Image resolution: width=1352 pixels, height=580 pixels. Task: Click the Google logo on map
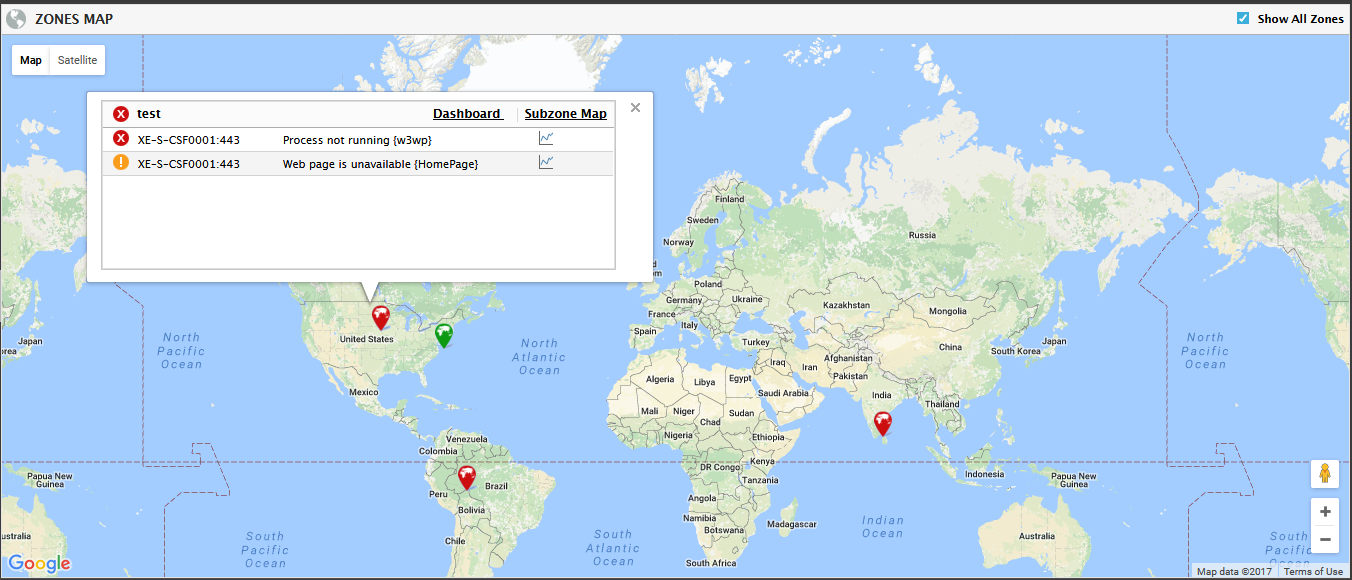click(x=39, y=564)
